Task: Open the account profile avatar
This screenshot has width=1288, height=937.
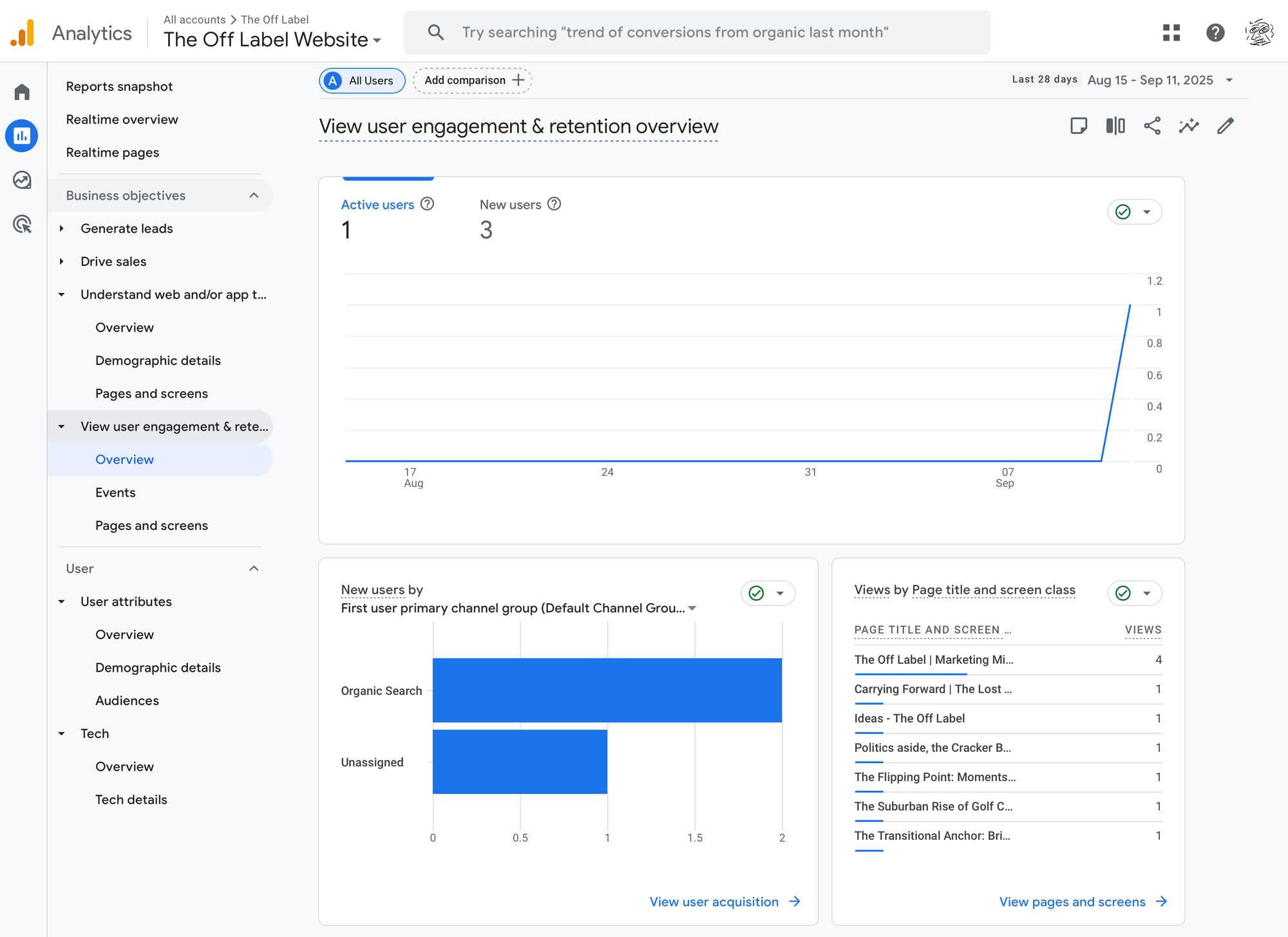Action: (1260, 32)
